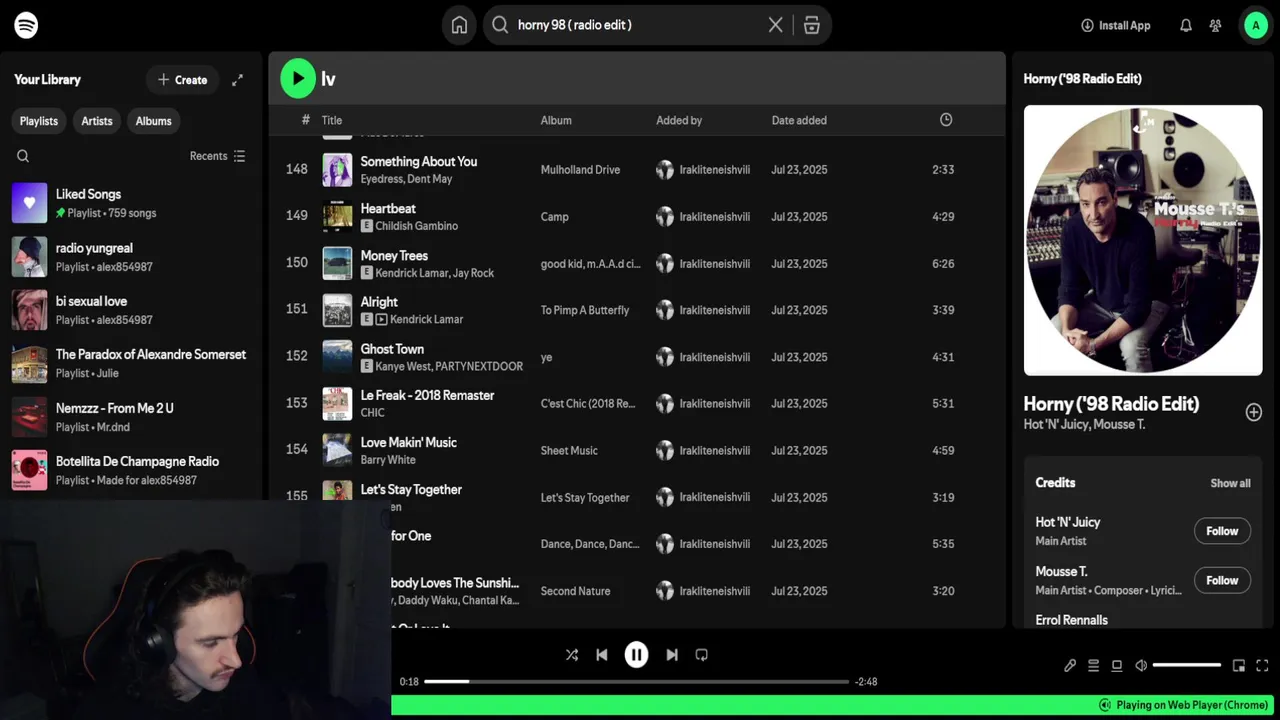Click Alright track thumbnail
Viewport: 1280px width, 720px height.
[x=337, y=310]
